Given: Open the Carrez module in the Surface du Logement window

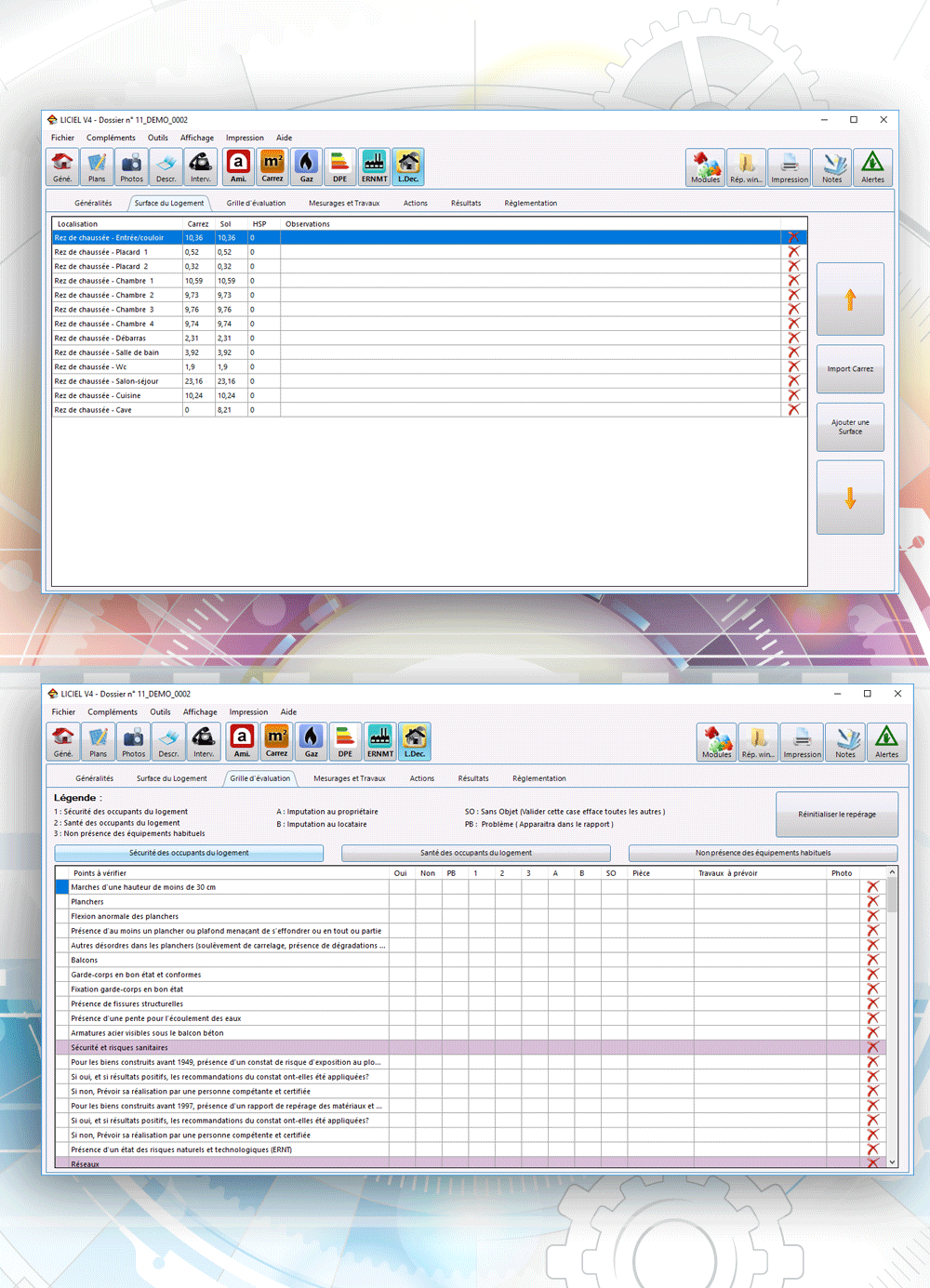Looking at the screenshot, I should tap(272, 166).
